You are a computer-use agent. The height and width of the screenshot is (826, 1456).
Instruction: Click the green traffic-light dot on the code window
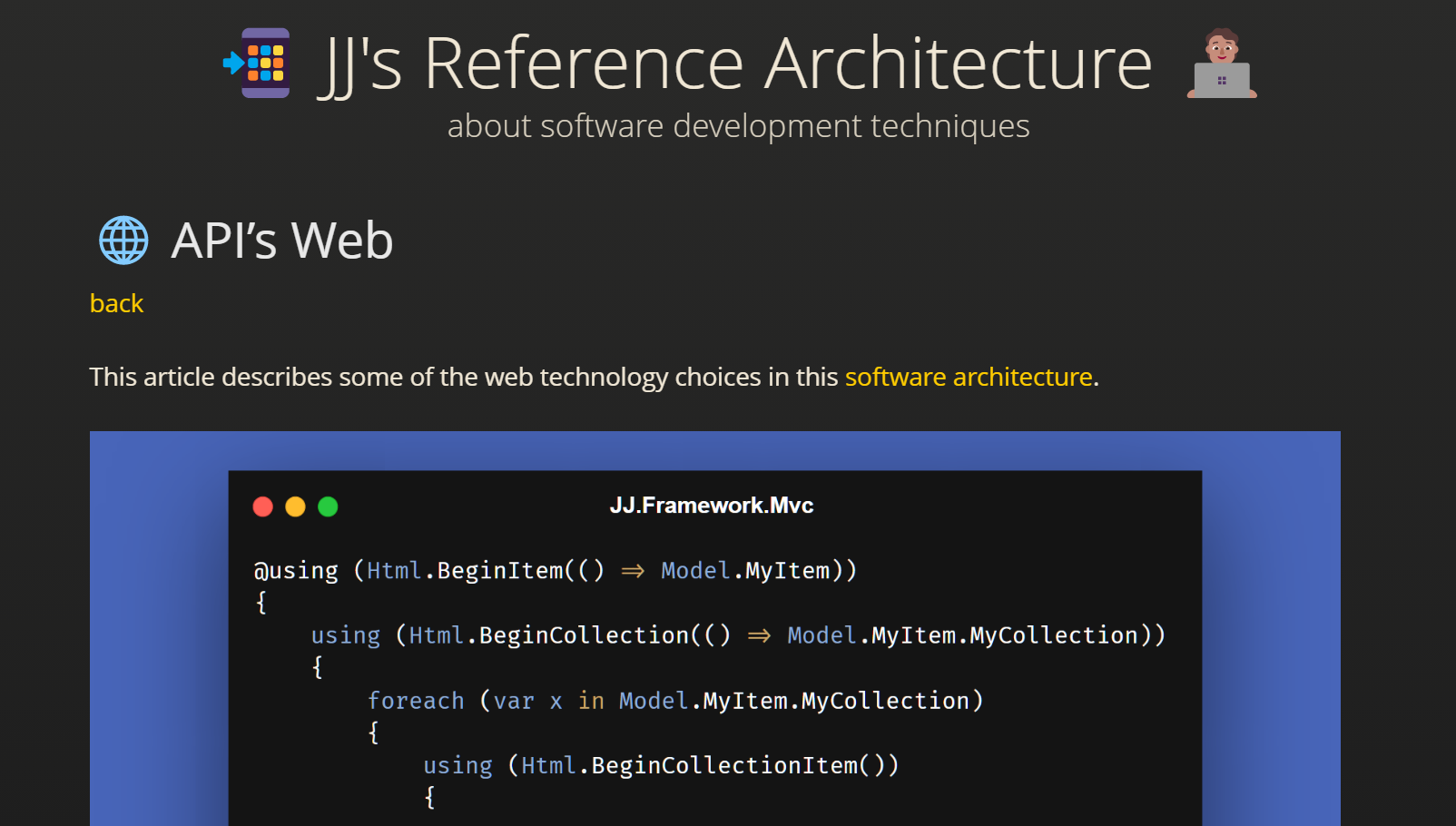tap(328, 506)
